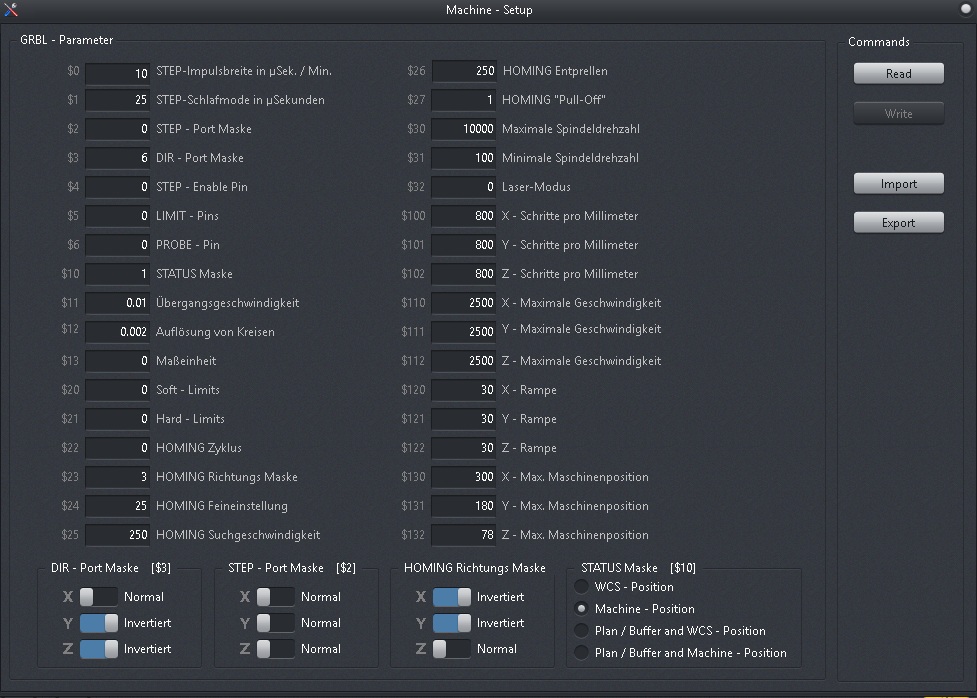Select Plan / Buffer and WCS - Position

point(581,631)
